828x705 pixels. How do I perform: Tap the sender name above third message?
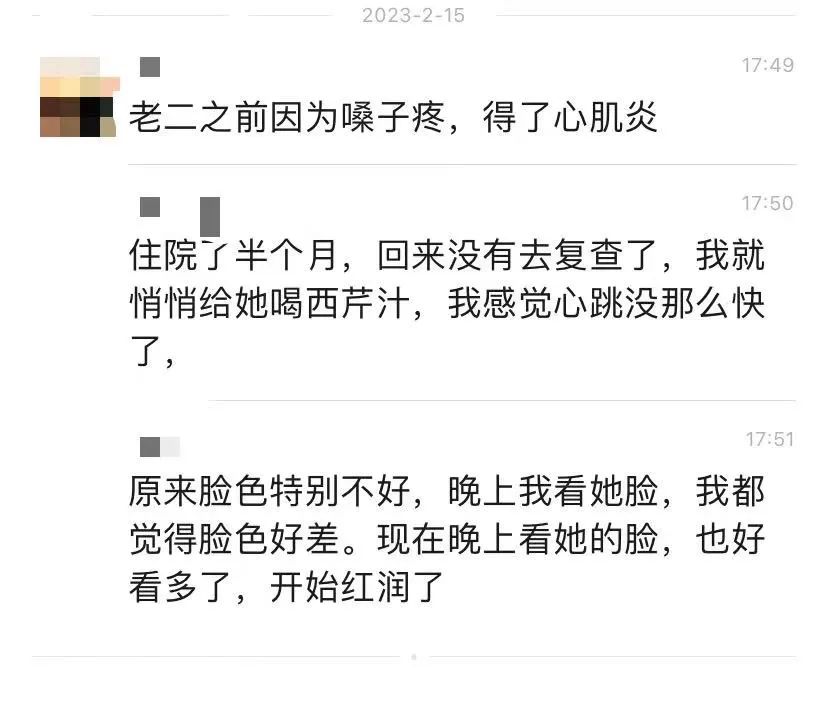point(160,447)
